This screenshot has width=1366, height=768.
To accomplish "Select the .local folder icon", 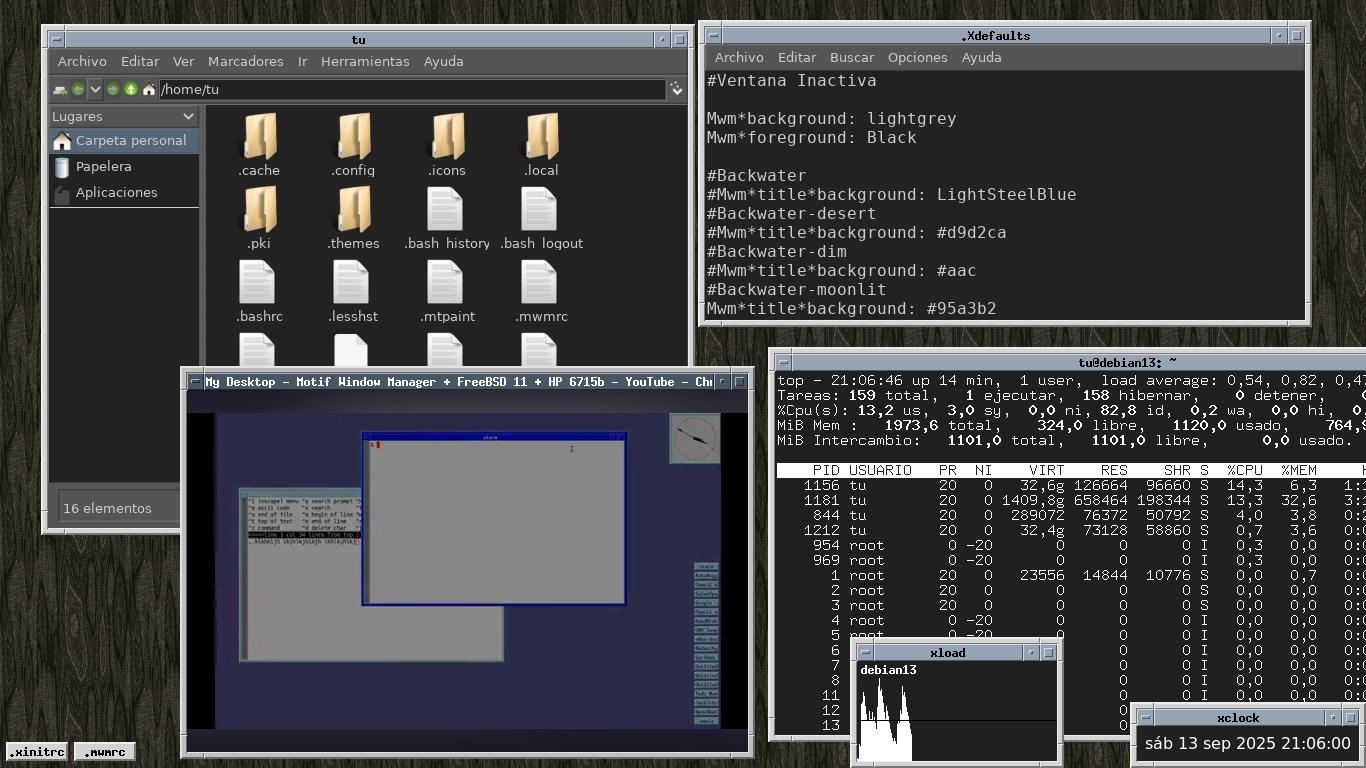I will [541, 137].
